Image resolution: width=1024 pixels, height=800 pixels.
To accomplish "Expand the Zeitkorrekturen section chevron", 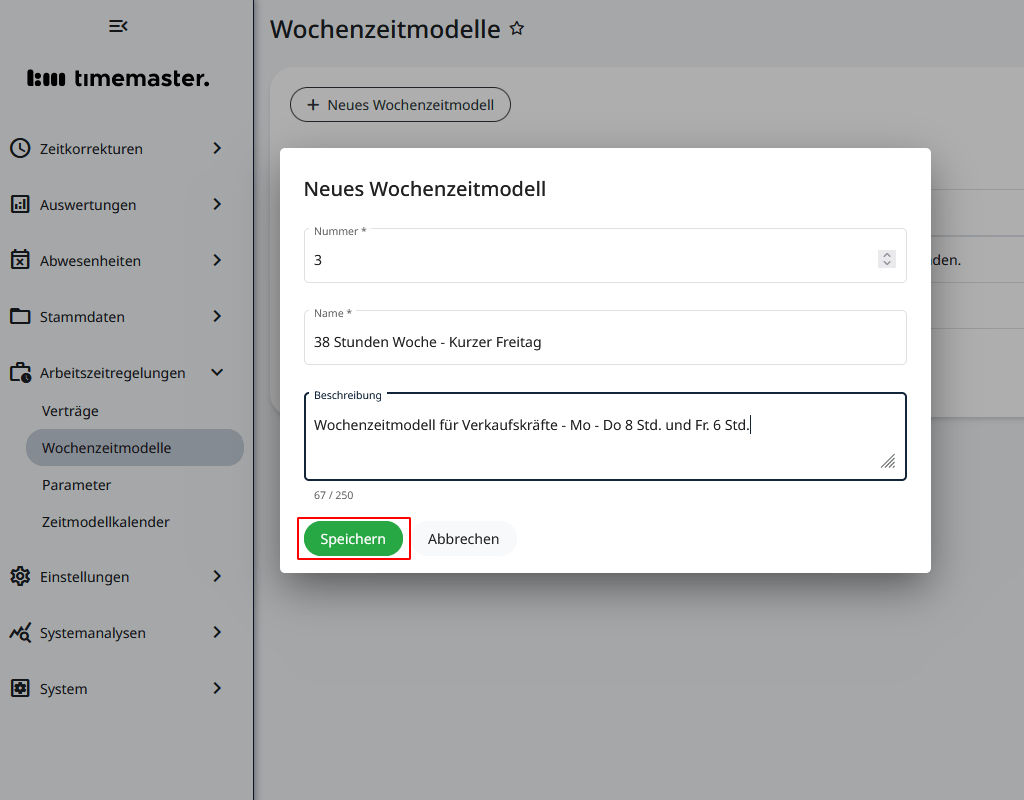I will click(217, 148).
